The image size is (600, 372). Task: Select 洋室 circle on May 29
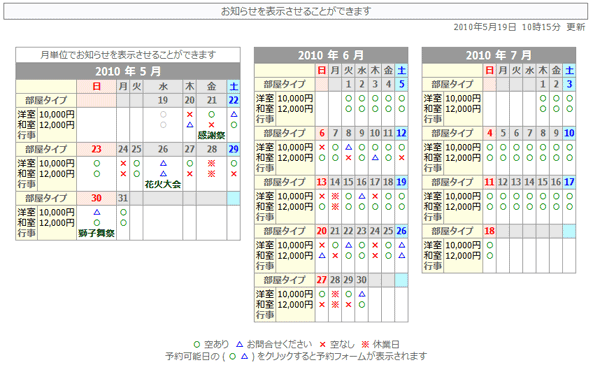click(234, 163)
